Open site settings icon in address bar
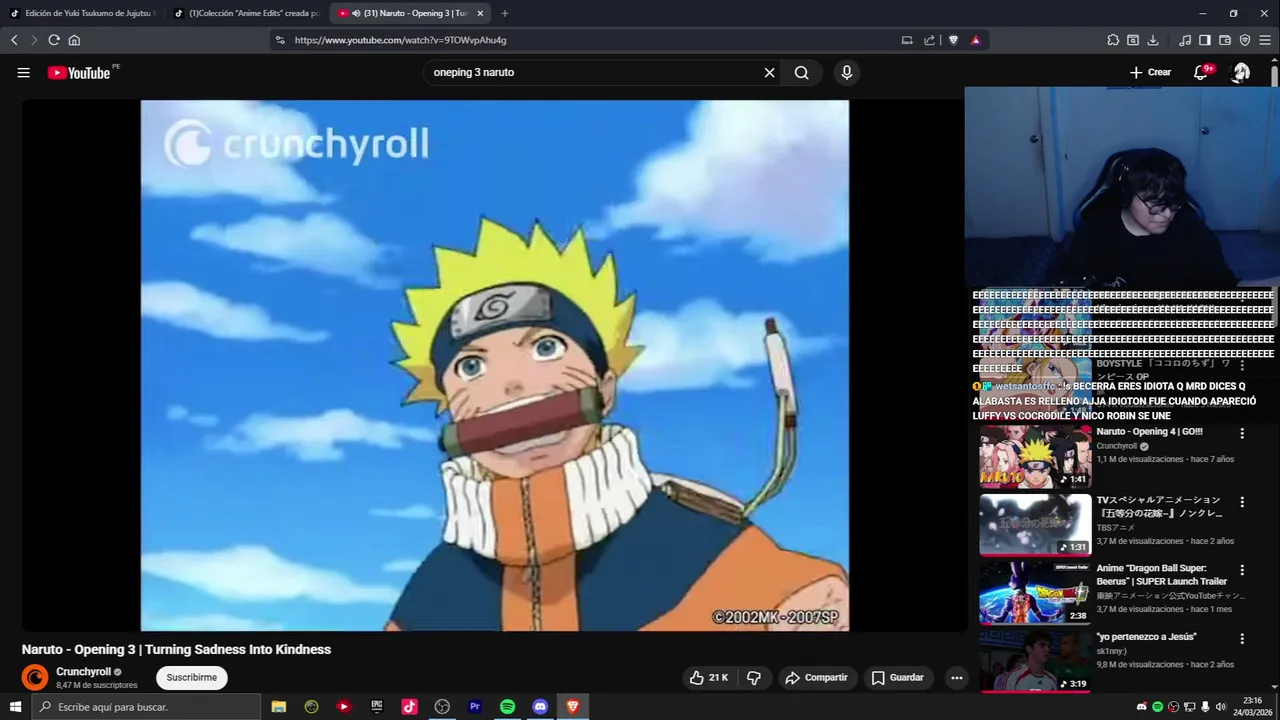The image size is (1280, 720). 280,40
